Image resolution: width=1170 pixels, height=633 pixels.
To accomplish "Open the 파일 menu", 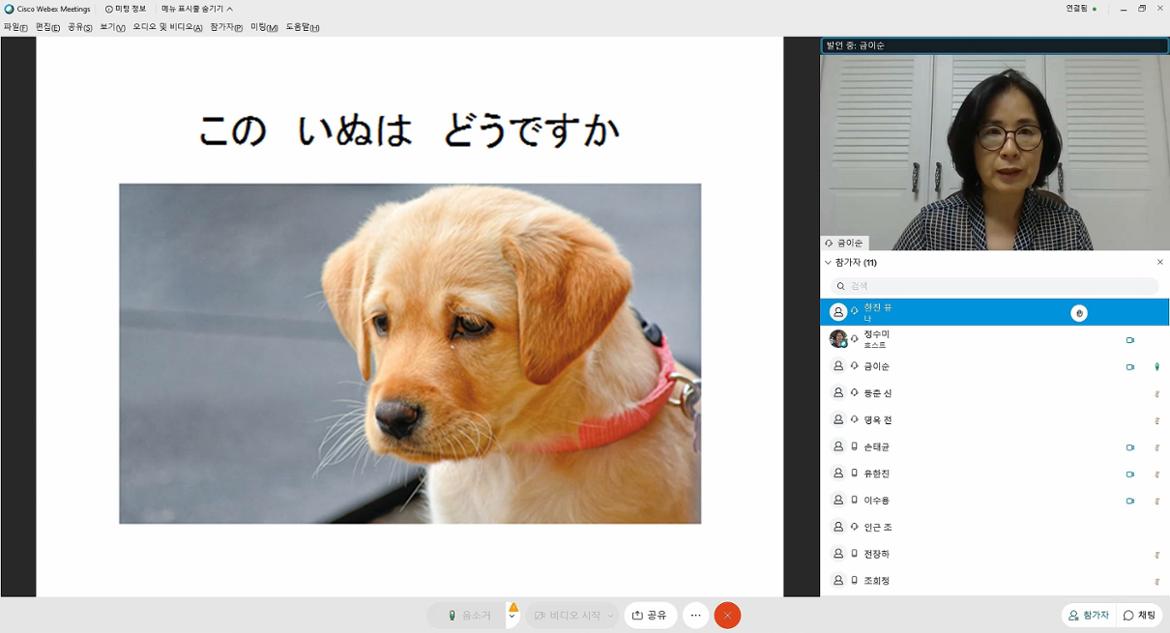I will [x=15, y=27].
